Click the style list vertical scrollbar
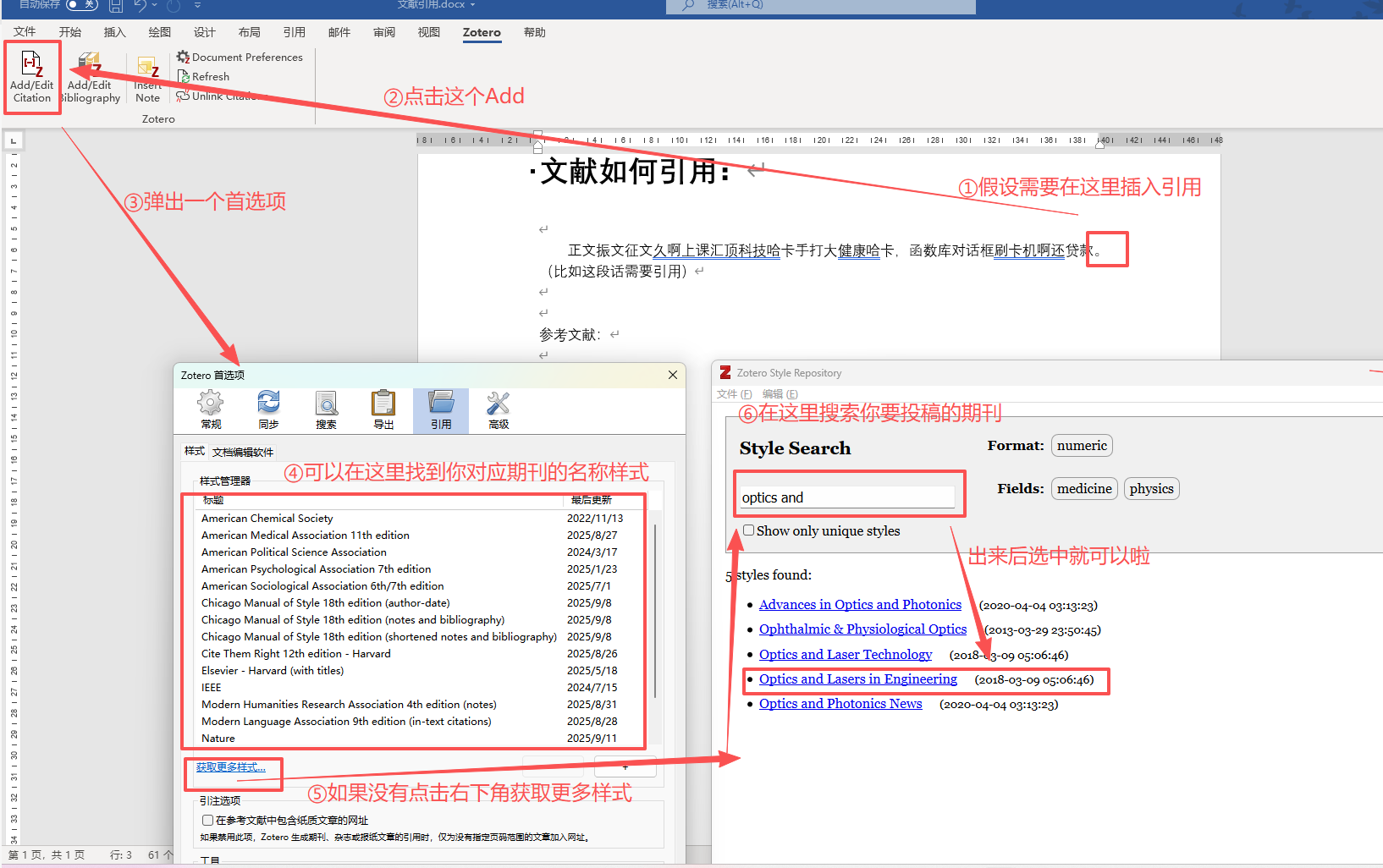 click(x=656, y=611)
